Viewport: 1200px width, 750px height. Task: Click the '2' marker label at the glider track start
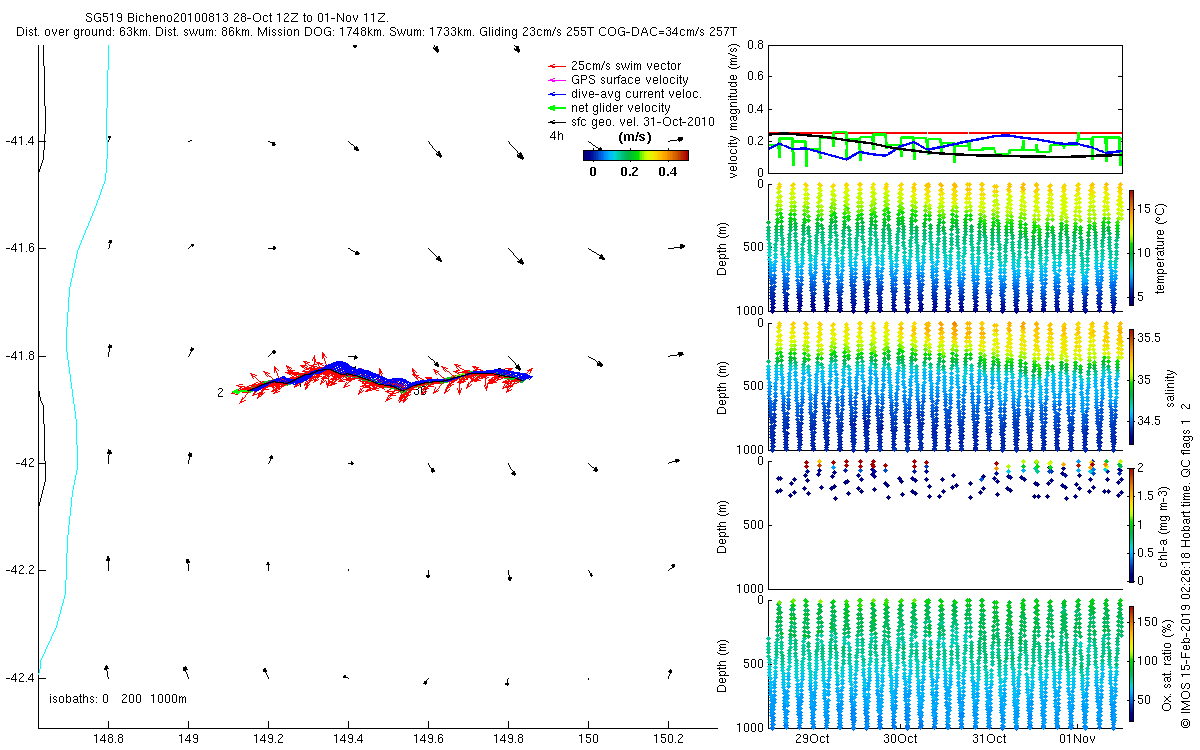[220, 393]
